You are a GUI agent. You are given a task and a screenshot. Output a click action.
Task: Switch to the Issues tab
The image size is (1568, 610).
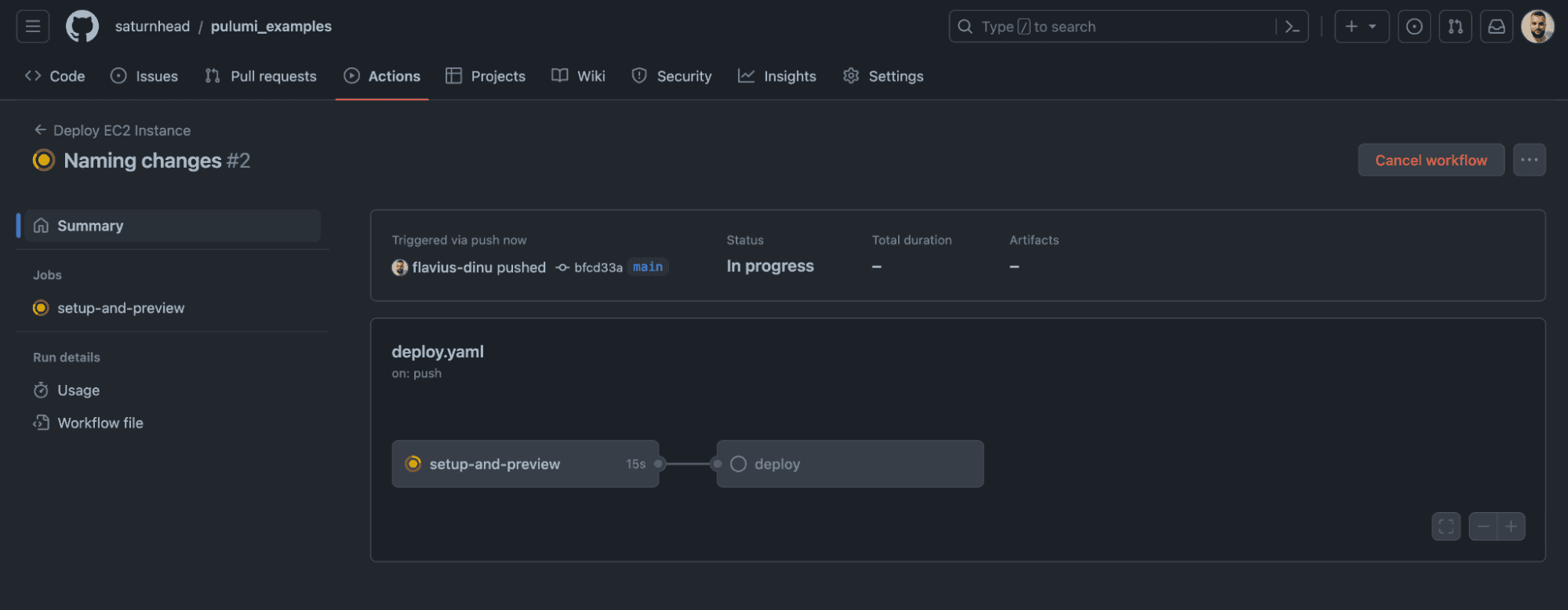click(144, 76)
